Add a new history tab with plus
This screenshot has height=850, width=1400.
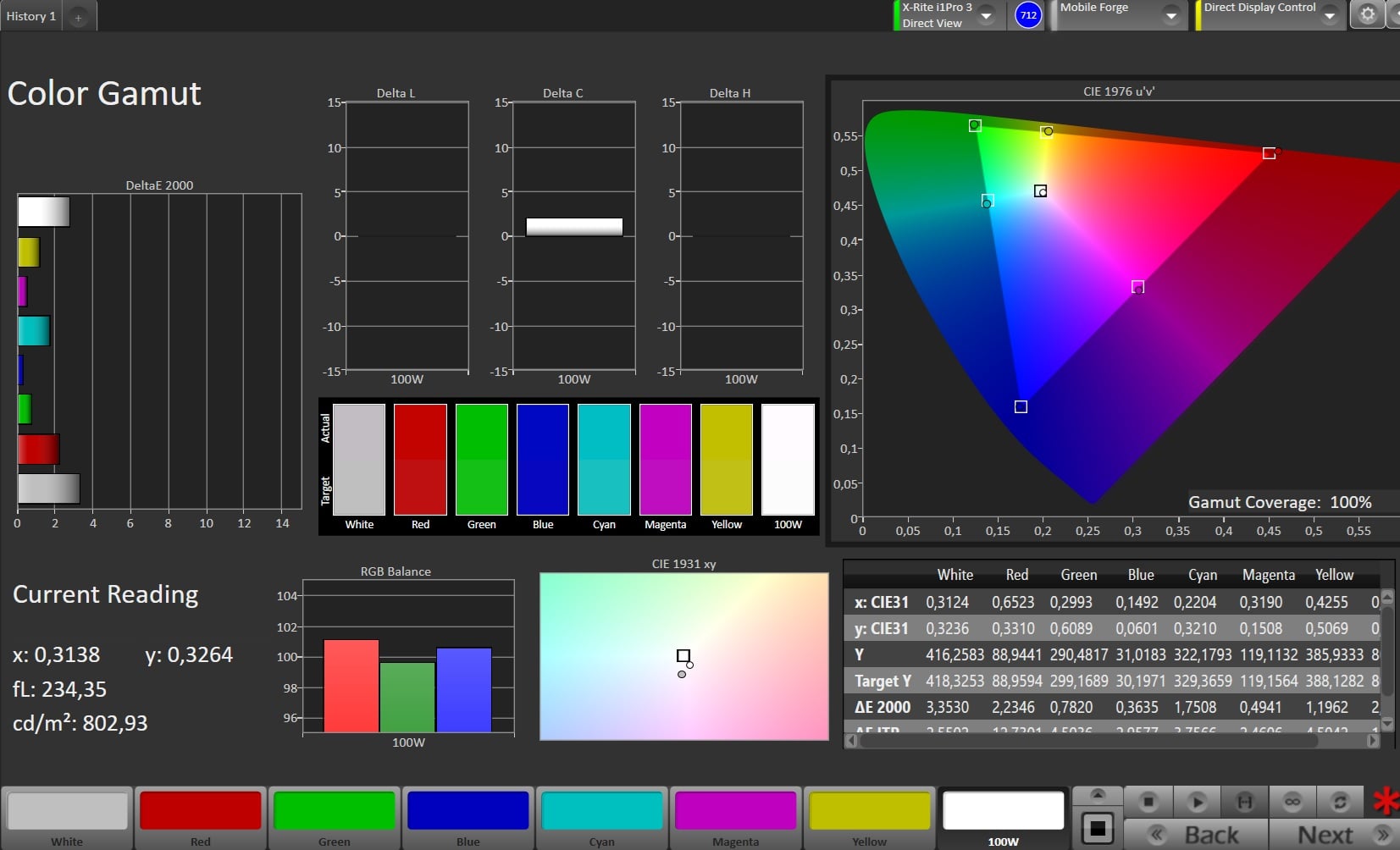pos(78,17)
